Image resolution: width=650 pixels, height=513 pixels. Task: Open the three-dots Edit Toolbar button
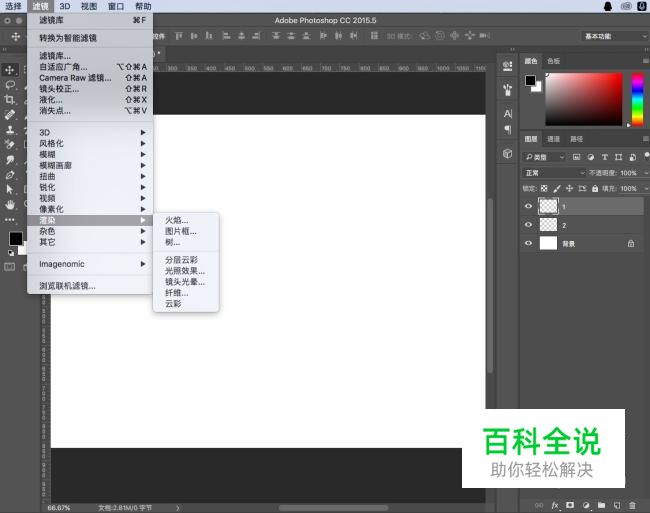click(x=10, y=220)
